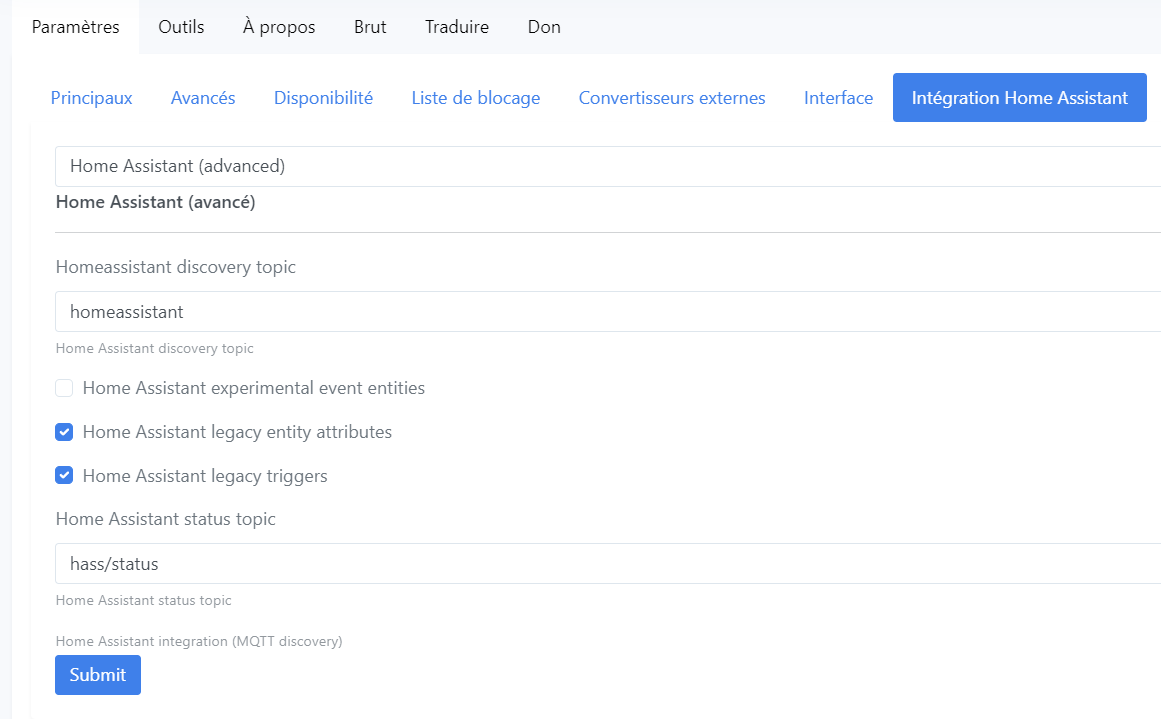1161x719 pixels.
Task: Open Convertisseurs externes tab
Action: [x=672, y=98]
